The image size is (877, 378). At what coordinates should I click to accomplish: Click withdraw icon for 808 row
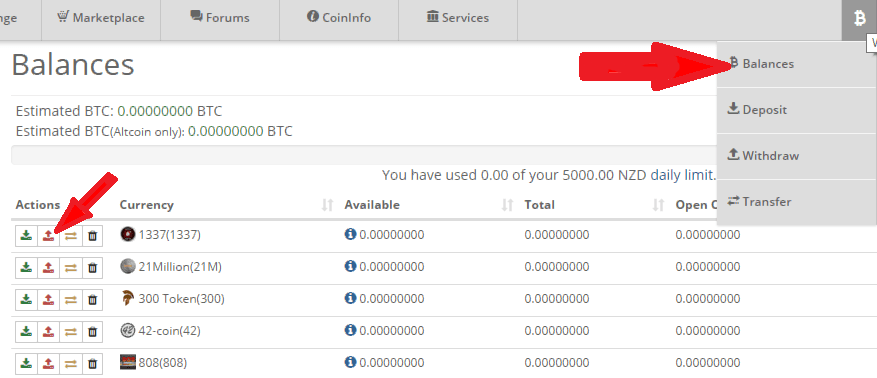pyautogui.click(x=48, y=363)
